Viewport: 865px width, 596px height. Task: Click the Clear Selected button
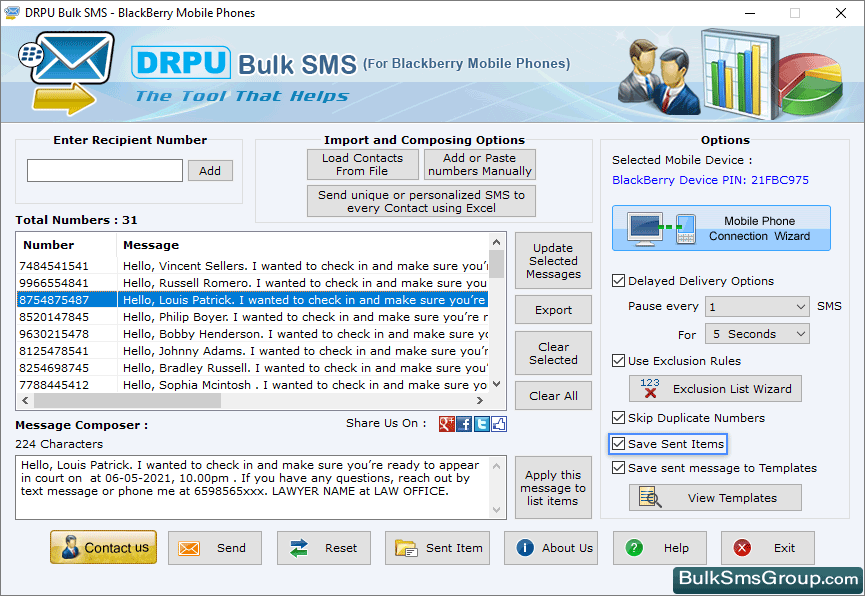click(x=553, y=353)
